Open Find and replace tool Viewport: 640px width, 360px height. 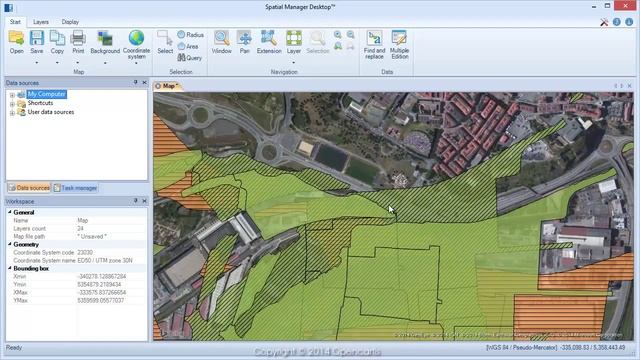[x=374, y=44]
